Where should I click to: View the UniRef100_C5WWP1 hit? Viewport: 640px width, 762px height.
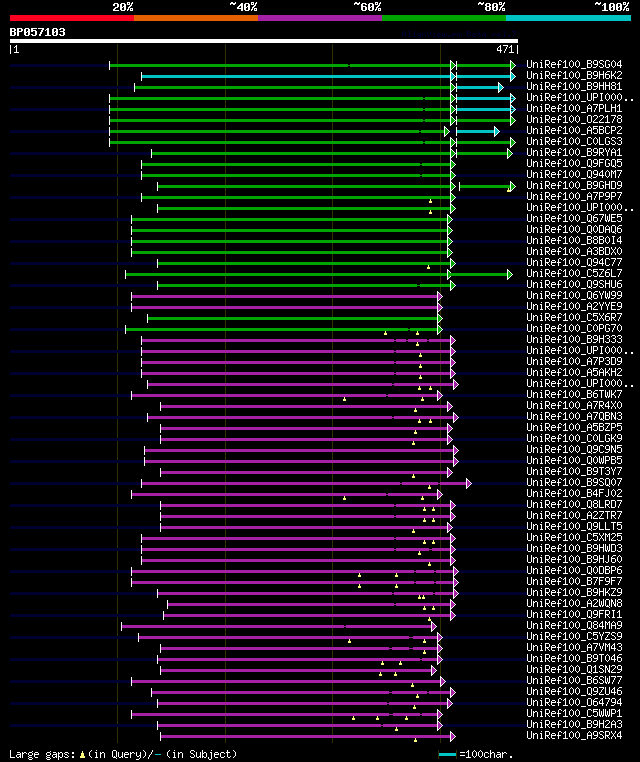574,713
